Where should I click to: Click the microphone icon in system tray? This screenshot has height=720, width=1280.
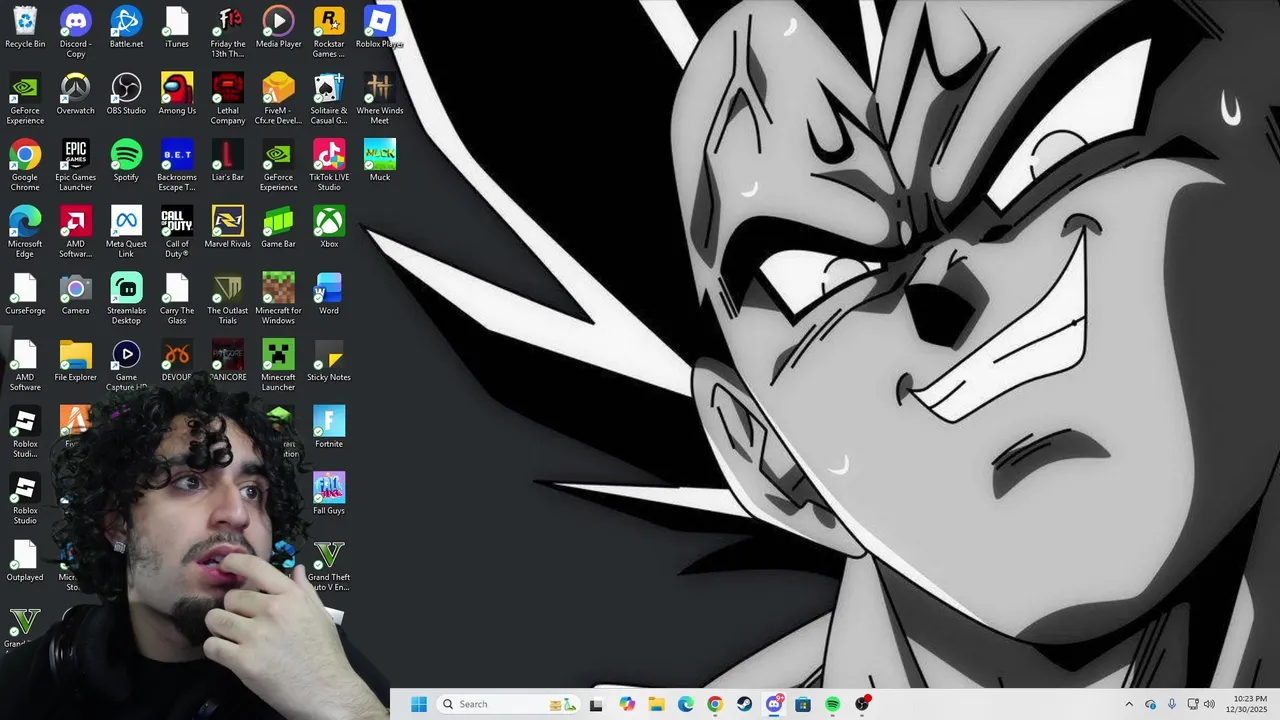point(1172,704)
